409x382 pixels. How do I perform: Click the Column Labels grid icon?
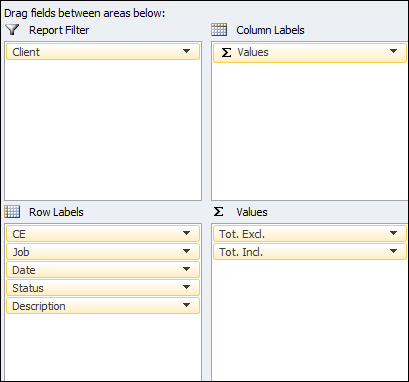pos(219,30)
